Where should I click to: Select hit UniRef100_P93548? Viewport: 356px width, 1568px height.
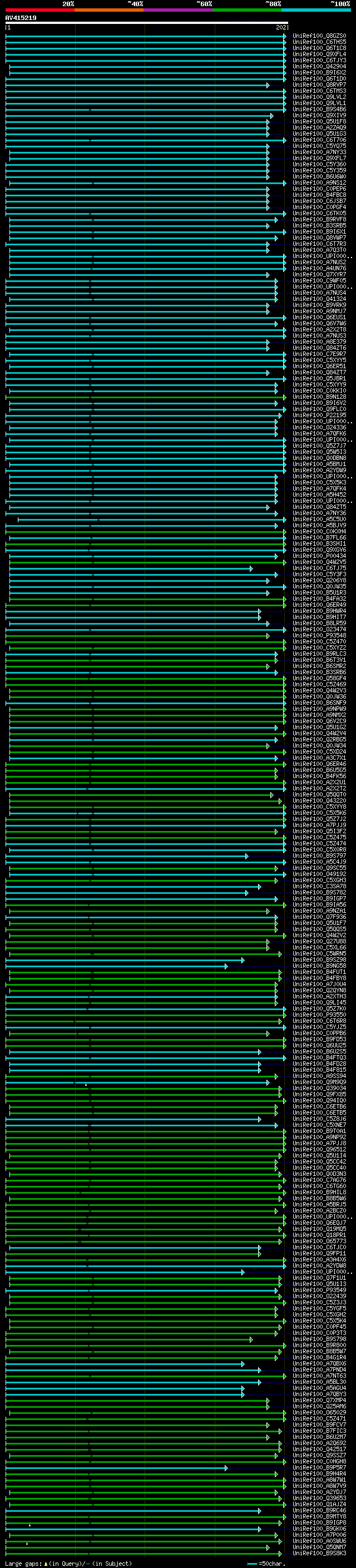(x=319, y=635)
